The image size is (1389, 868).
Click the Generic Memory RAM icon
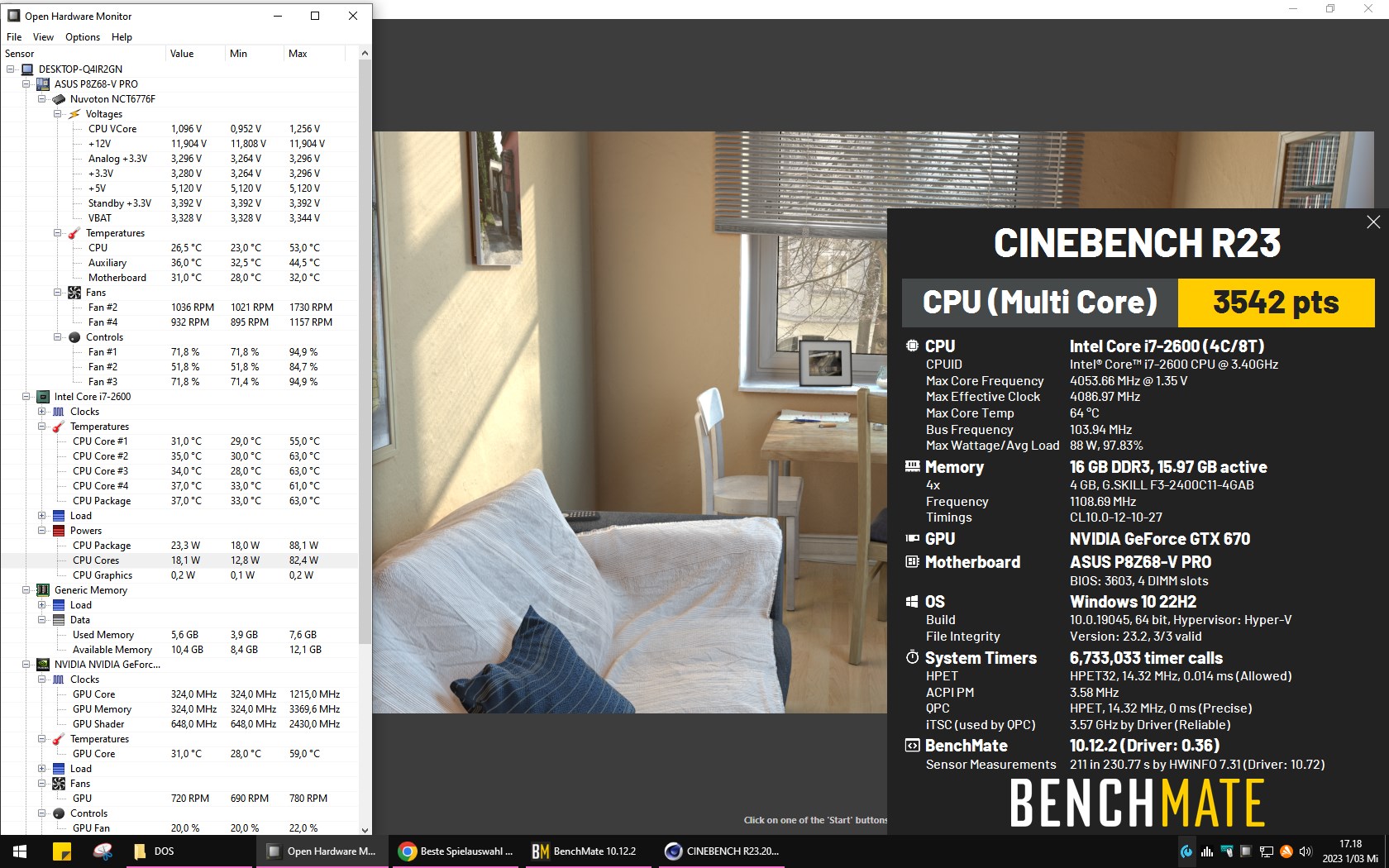click(43, 590)
